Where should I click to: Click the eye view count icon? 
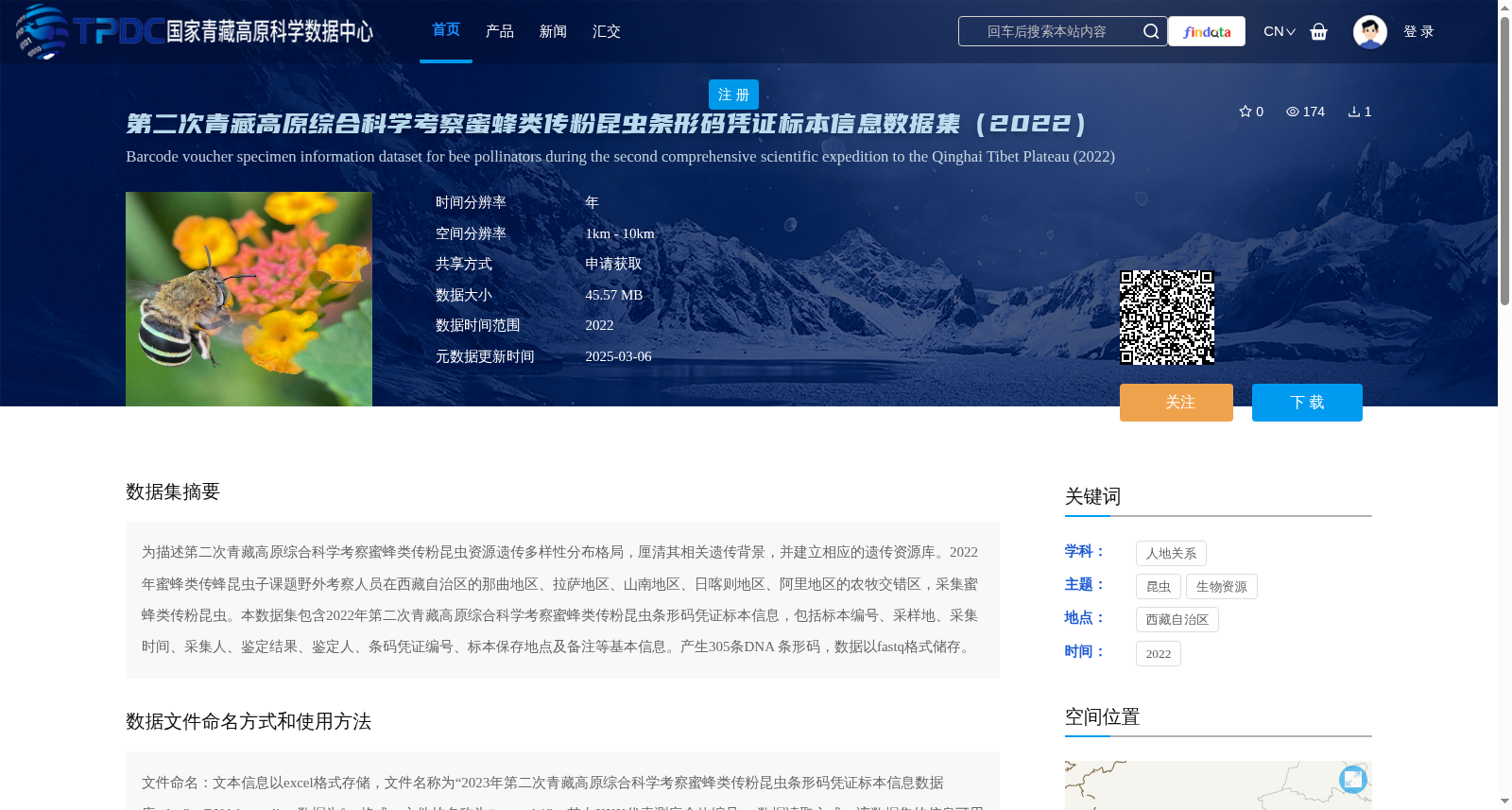pos(1292,112)
